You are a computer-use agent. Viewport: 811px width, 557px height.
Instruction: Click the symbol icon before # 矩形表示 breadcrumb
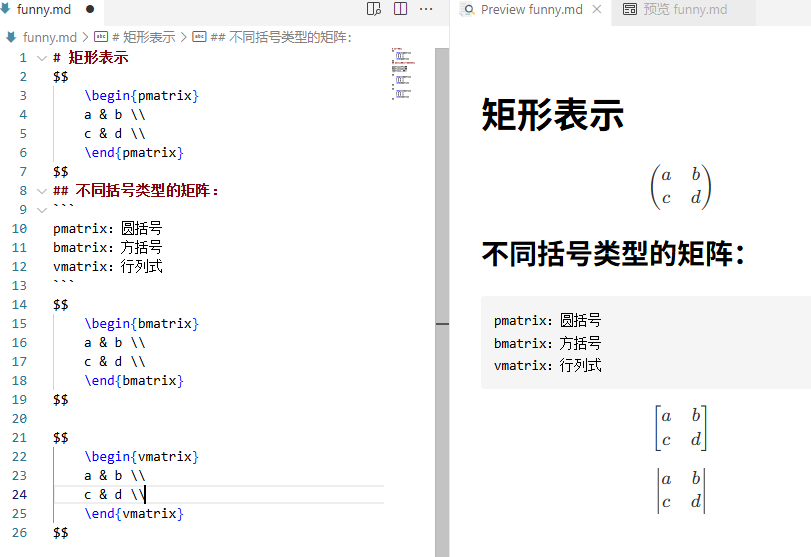pyautogui.click(x=101, y=37)
